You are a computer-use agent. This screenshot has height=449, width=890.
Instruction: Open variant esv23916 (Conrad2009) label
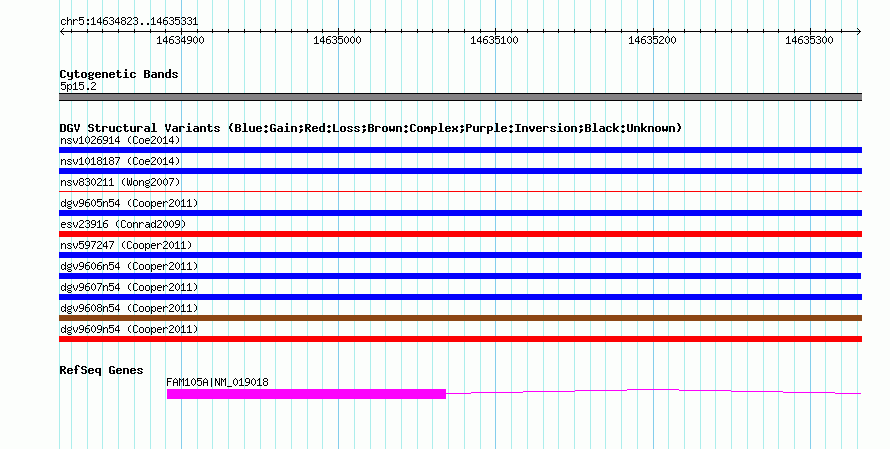tap(123, 224)
